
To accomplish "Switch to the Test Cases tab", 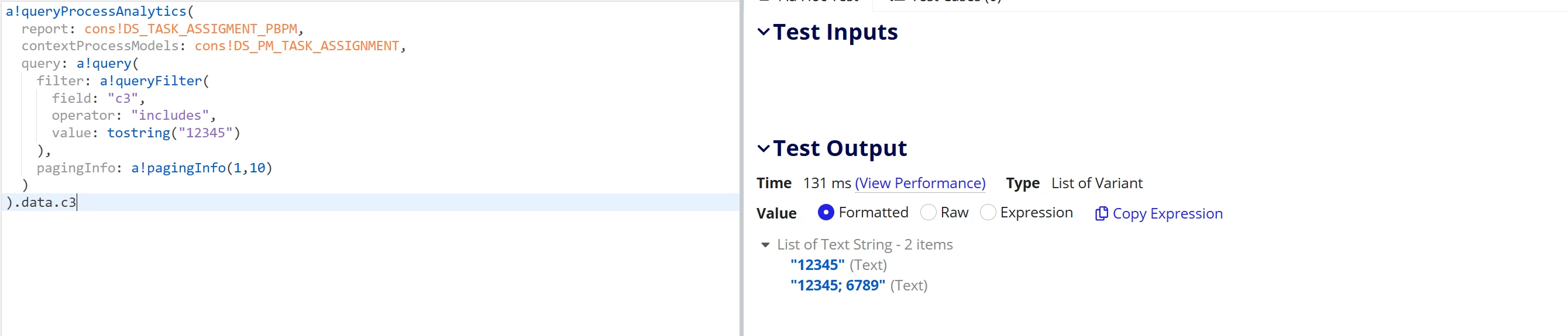I will point(947,2).
